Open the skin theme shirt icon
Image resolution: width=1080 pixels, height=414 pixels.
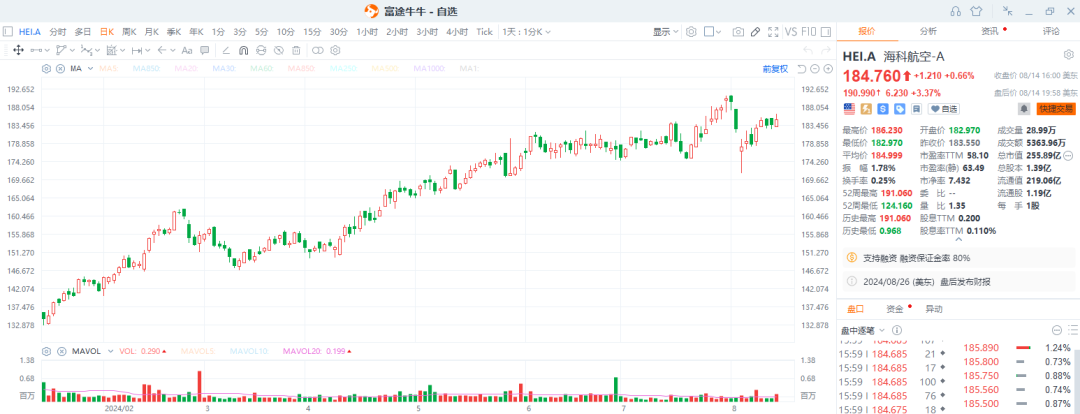(976, 11)
